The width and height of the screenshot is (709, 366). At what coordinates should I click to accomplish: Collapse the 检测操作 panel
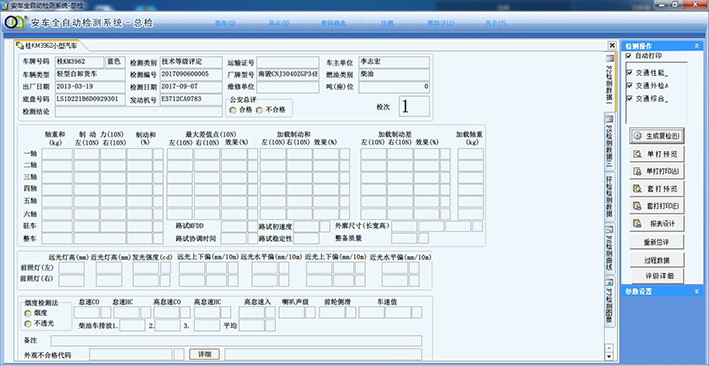[697, 46]
